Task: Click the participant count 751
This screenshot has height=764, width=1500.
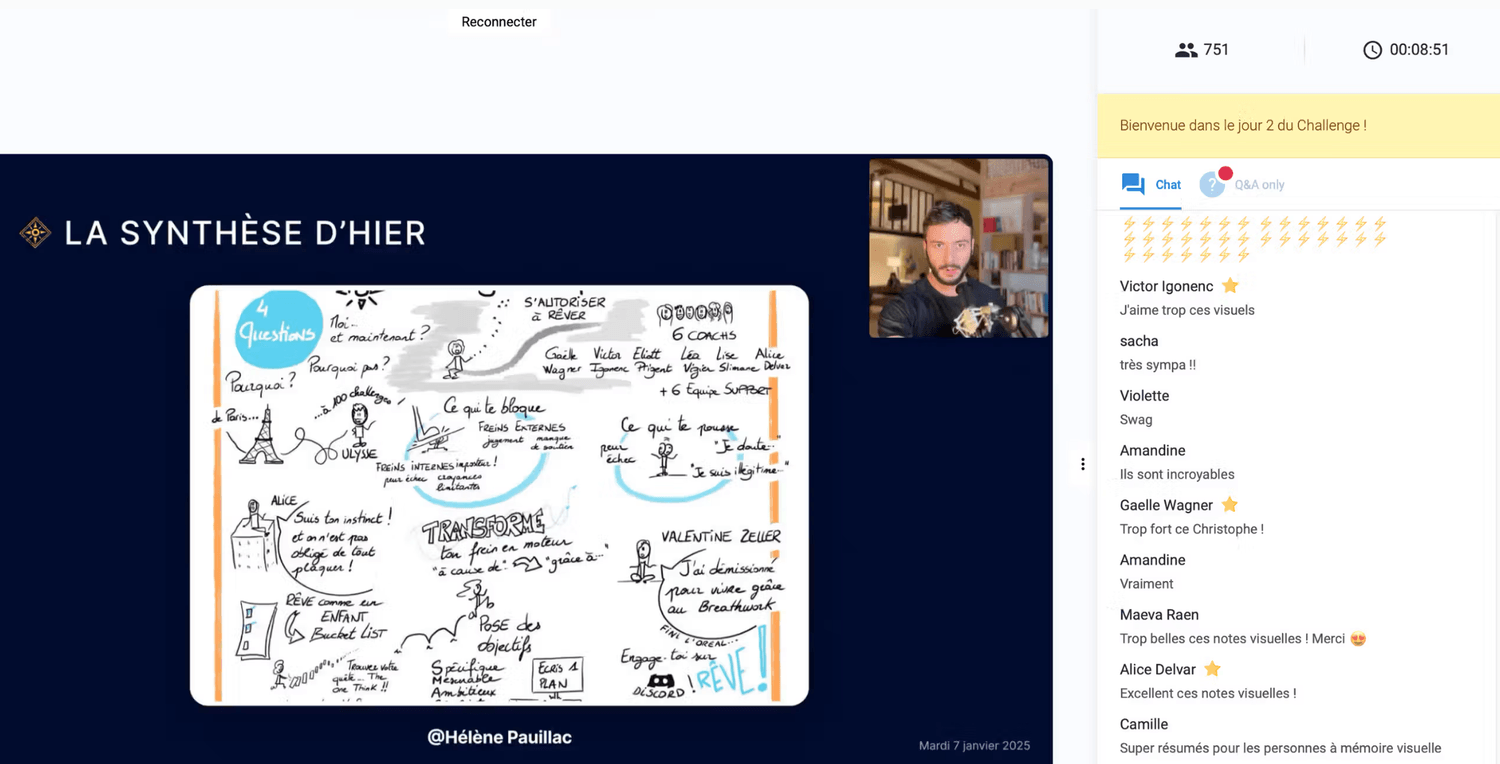Action: click(x=1216, y=50)
